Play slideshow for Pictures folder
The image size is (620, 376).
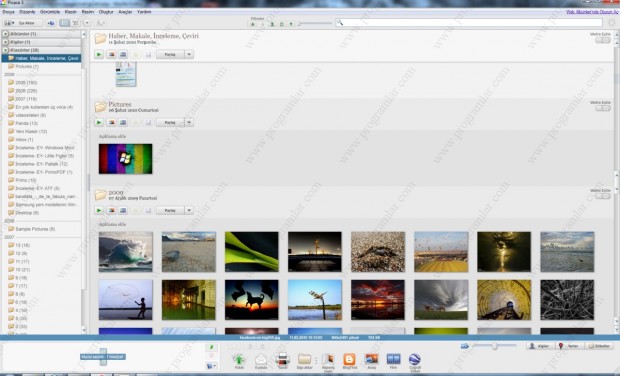point(99,123)
